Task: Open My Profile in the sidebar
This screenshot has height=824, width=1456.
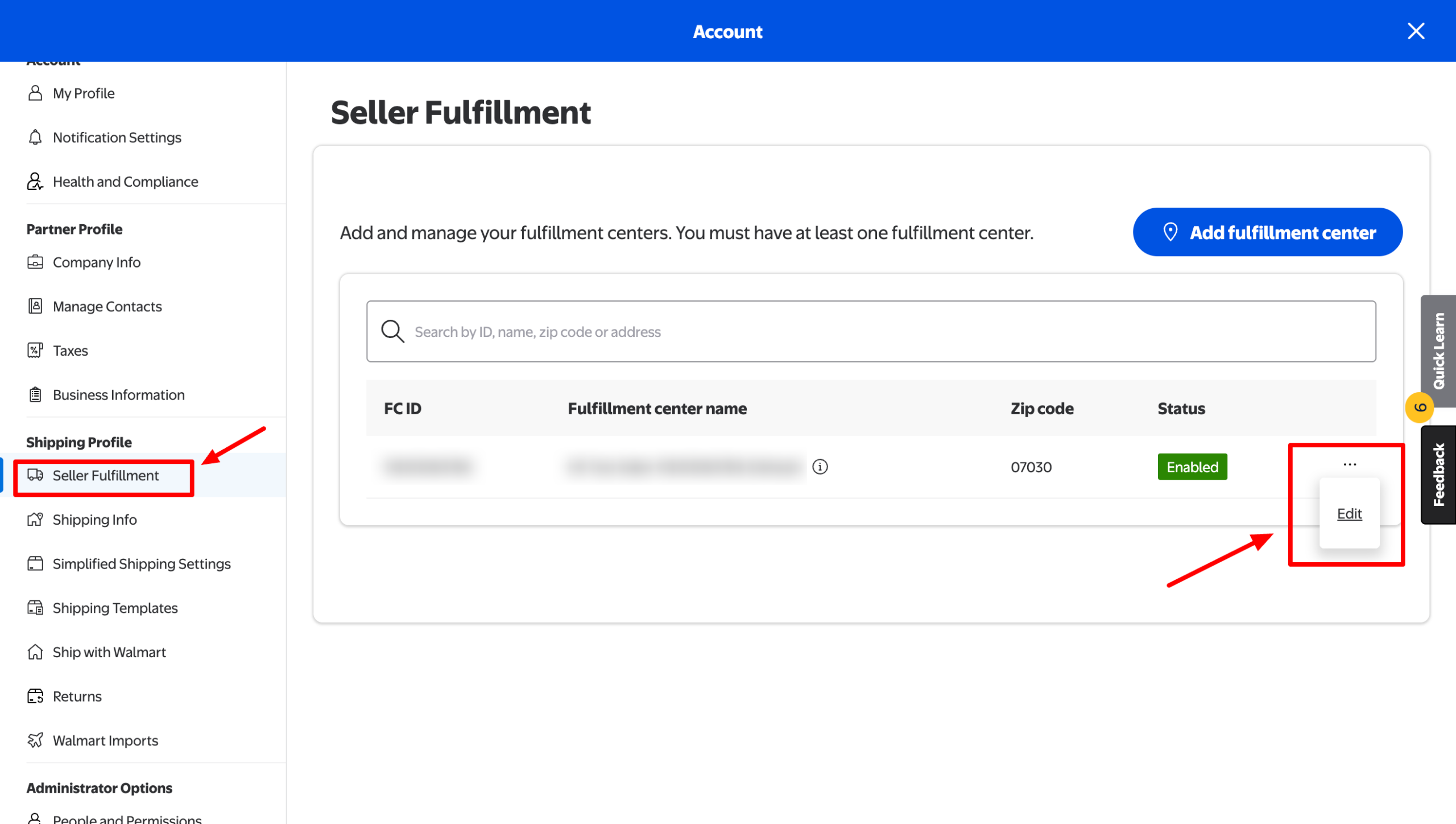Action: click(x=84, y=93)
